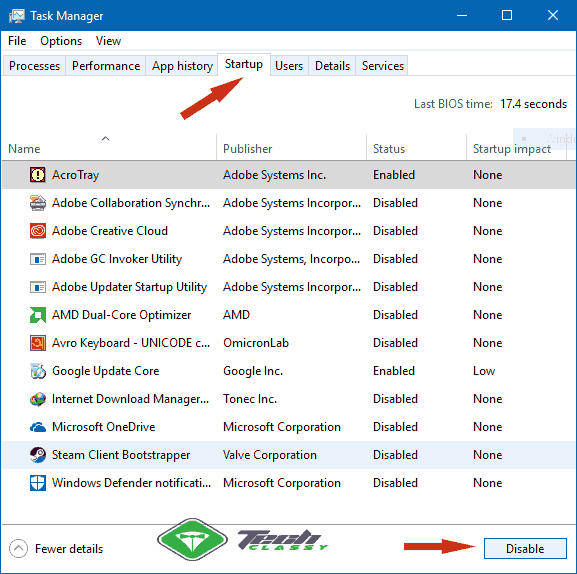Click the Valve Corporation publisher cell
The image size is (577, 574).
point(270,455)
